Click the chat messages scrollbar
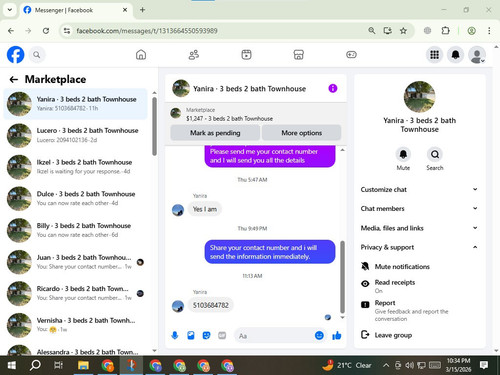Screen dimensions: 500x375 pyautogui.click(x=342, y=277)
